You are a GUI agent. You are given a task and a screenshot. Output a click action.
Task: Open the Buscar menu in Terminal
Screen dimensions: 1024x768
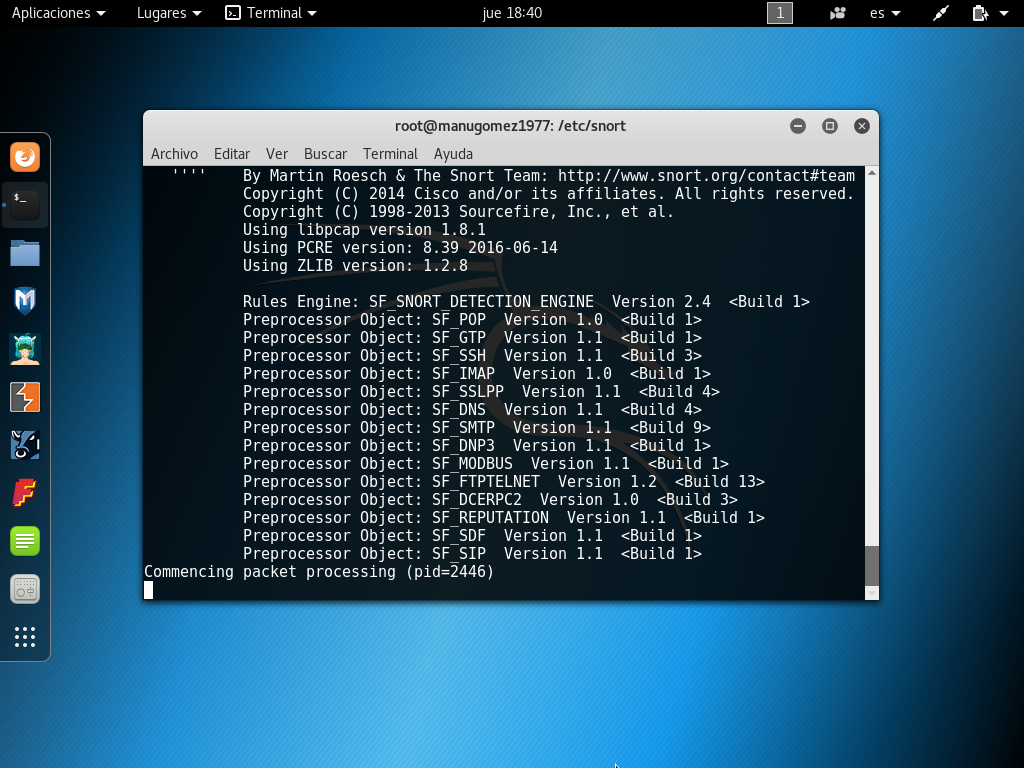325,153
